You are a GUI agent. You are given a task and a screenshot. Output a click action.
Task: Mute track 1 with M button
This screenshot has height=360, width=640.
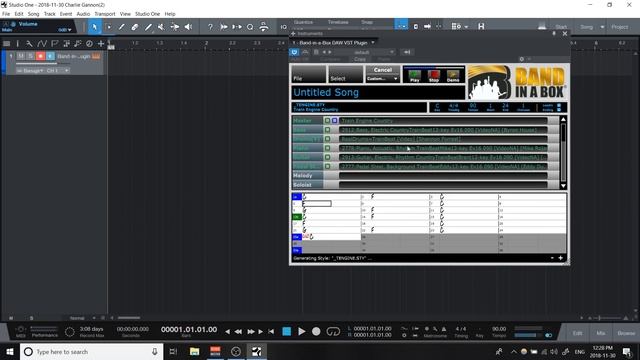(x=21, y=56)
